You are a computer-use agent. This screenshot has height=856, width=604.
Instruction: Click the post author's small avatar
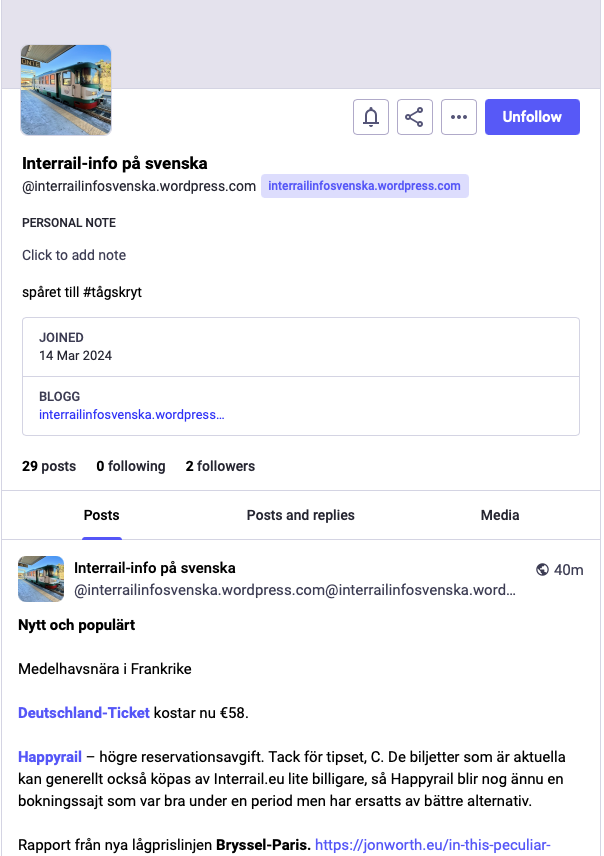(41, 579)
